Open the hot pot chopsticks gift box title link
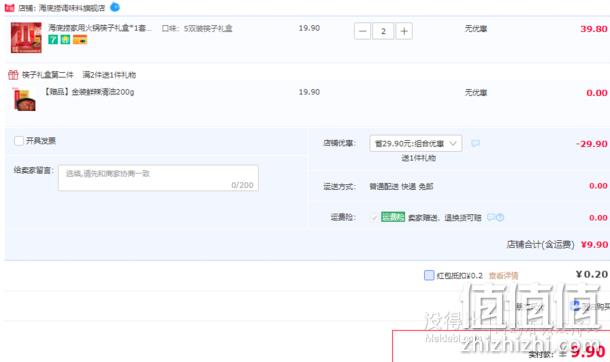The width and height of the screenshot is (610, 362). 100,28
